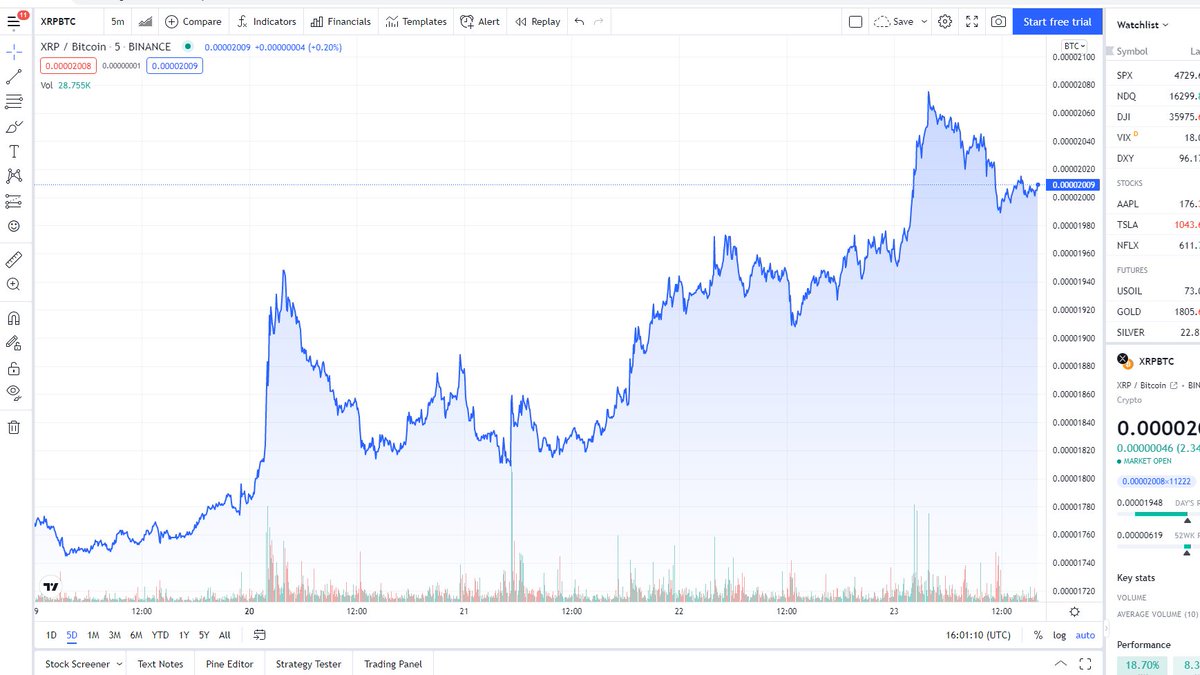Enter fullscreen chart mode
This screenshot has width=1200, height=675.
pos(972,21)
